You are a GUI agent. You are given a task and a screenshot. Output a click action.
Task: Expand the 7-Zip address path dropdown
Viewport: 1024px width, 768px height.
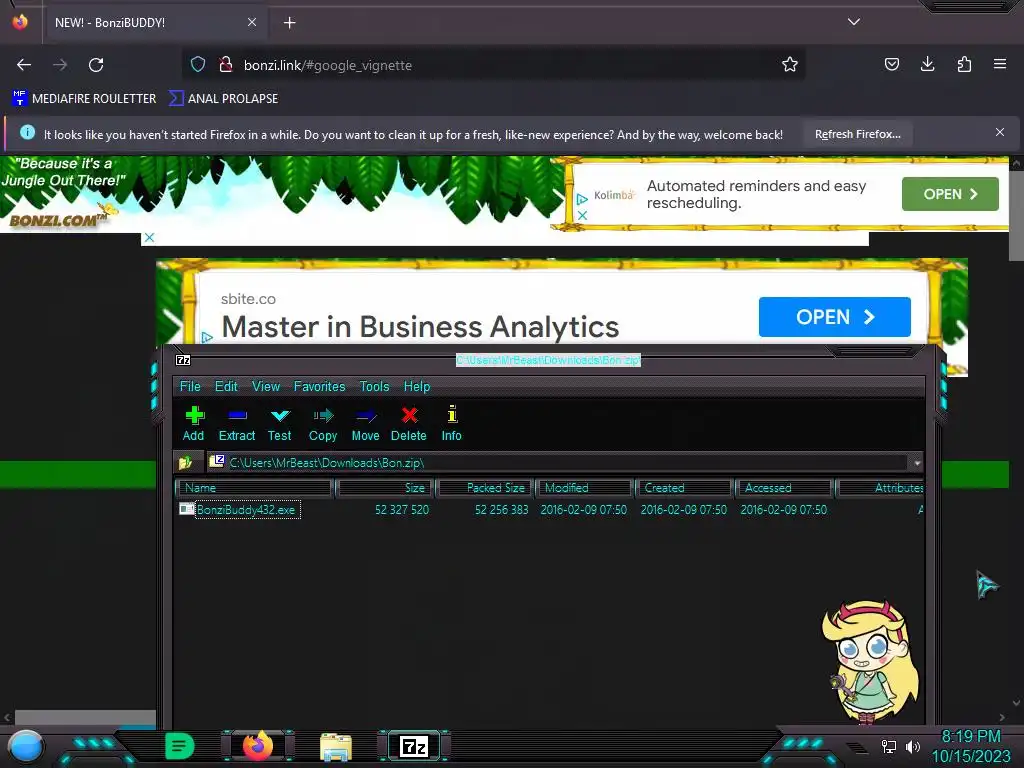tap(917, 463)
